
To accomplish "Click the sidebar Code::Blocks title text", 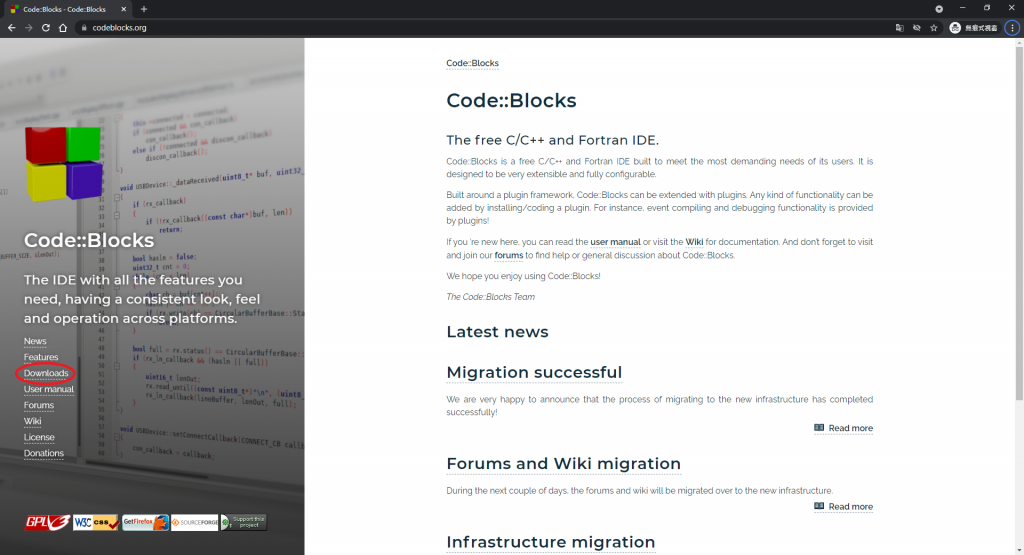I will coord(89,240).
